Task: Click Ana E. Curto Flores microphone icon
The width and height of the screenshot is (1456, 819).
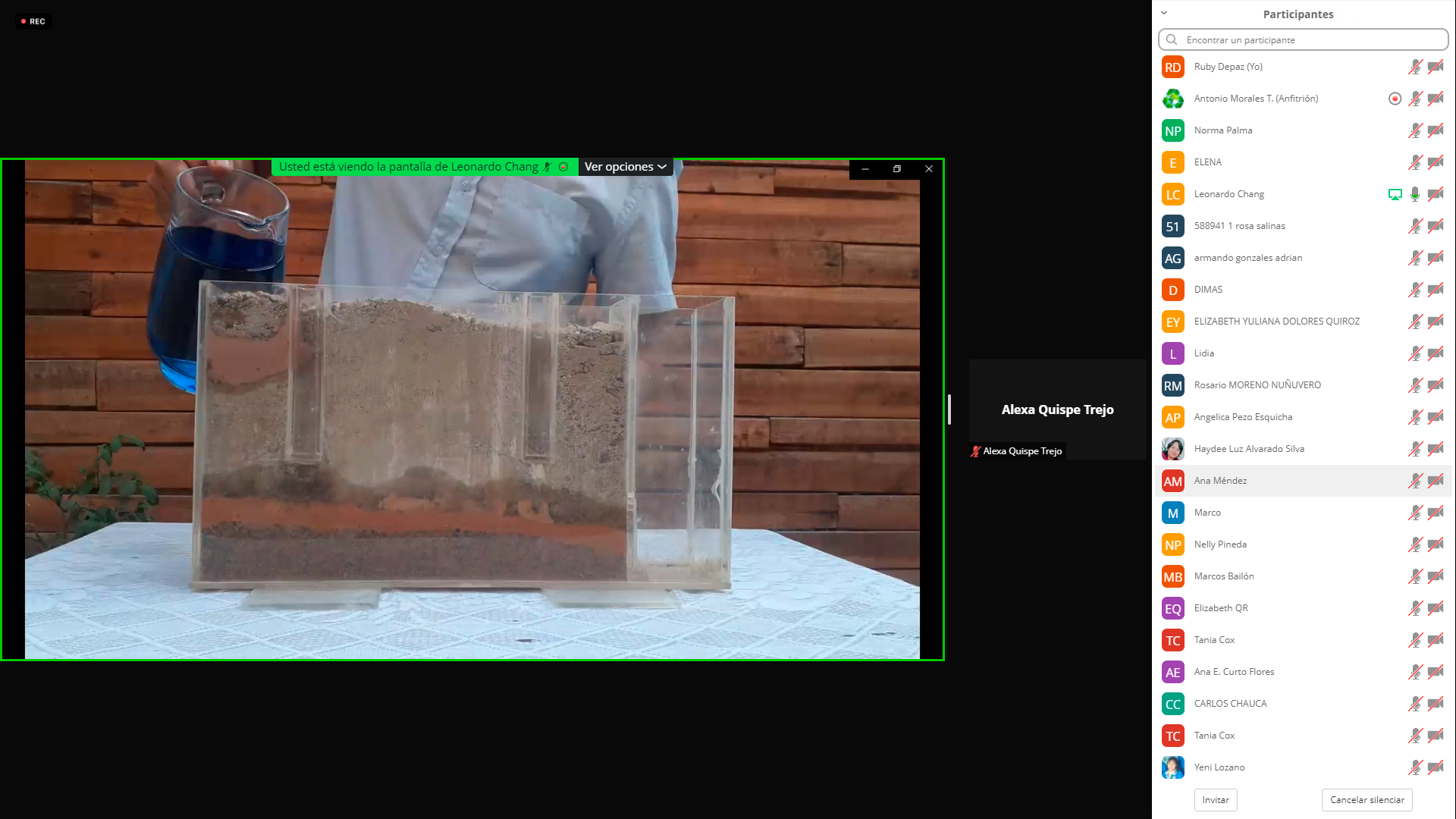Action: (1415, 672)
